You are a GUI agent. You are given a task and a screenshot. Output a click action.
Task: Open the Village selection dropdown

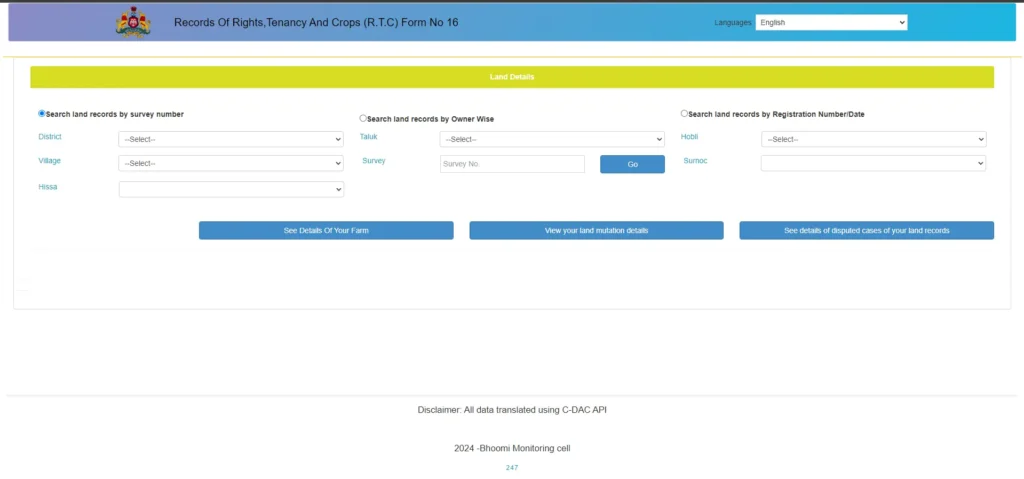click(x=231, y=163)
